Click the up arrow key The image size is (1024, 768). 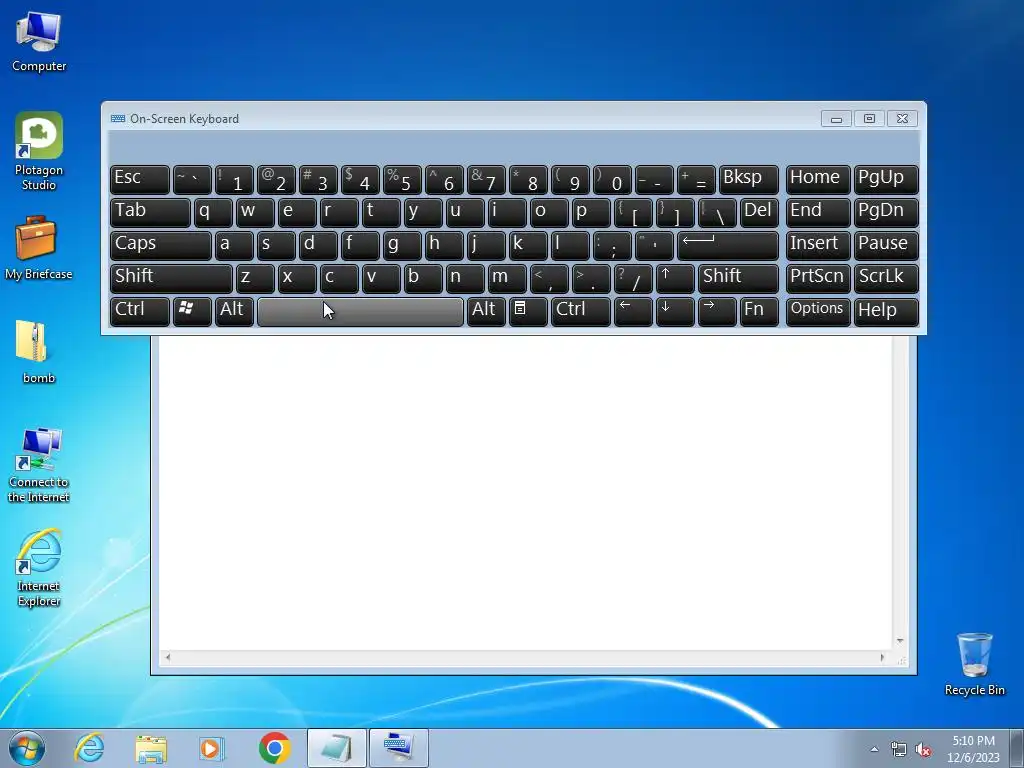[675, 279]
